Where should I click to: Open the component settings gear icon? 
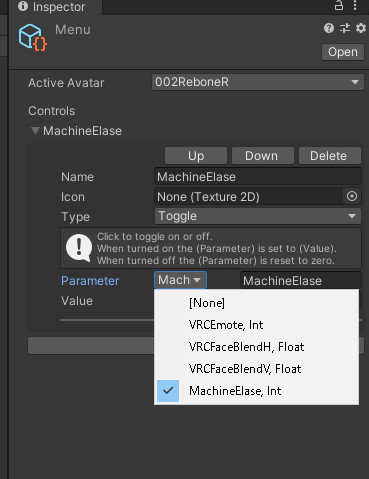click(x=361, y=28)
